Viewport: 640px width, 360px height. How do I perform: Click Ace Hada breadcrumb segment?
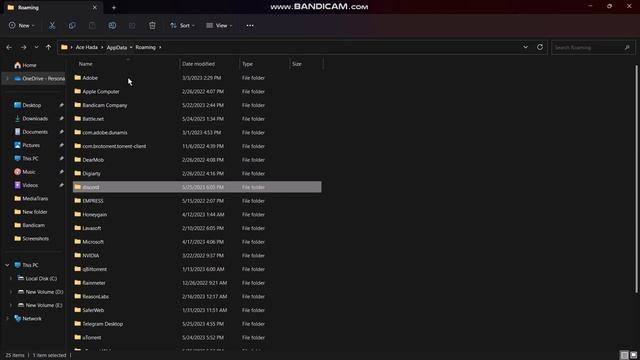[x=87, y=47]
